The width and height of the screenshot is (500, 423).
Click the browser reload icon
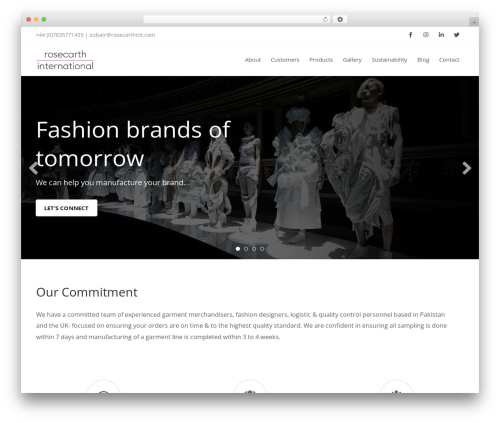click(x=325, y=19)
